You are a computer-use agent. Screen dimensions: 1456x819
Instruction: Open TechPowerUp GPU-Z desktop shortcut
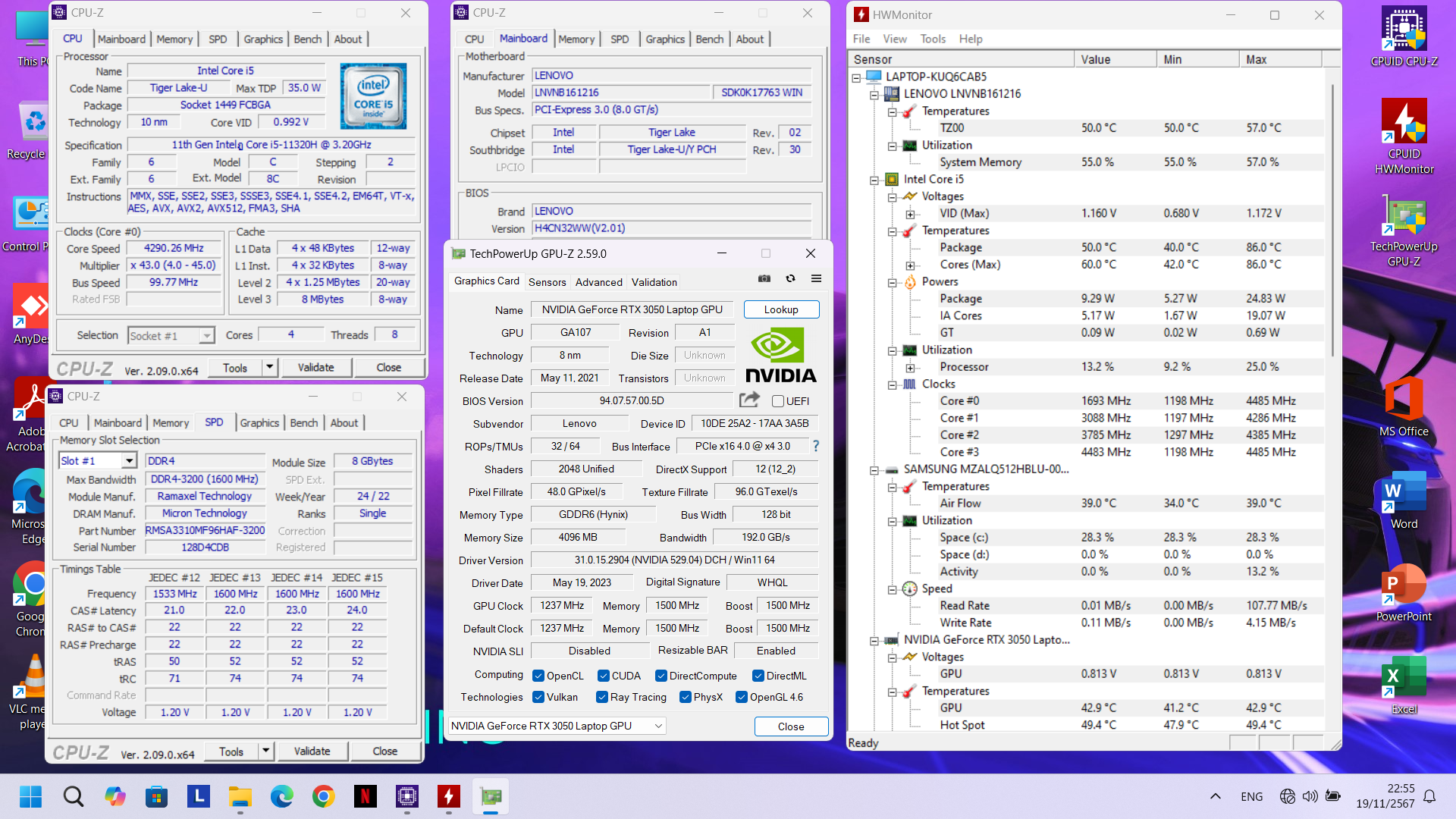(1404, 230)
